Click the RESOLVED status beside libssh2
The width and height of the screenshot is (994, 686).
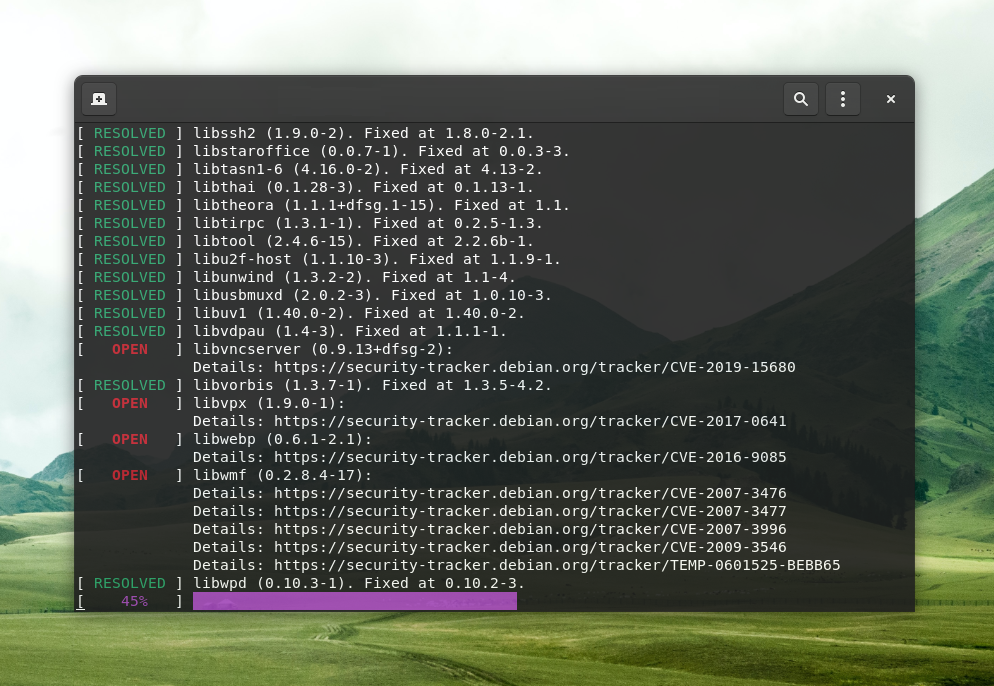(x=130, y=133)
